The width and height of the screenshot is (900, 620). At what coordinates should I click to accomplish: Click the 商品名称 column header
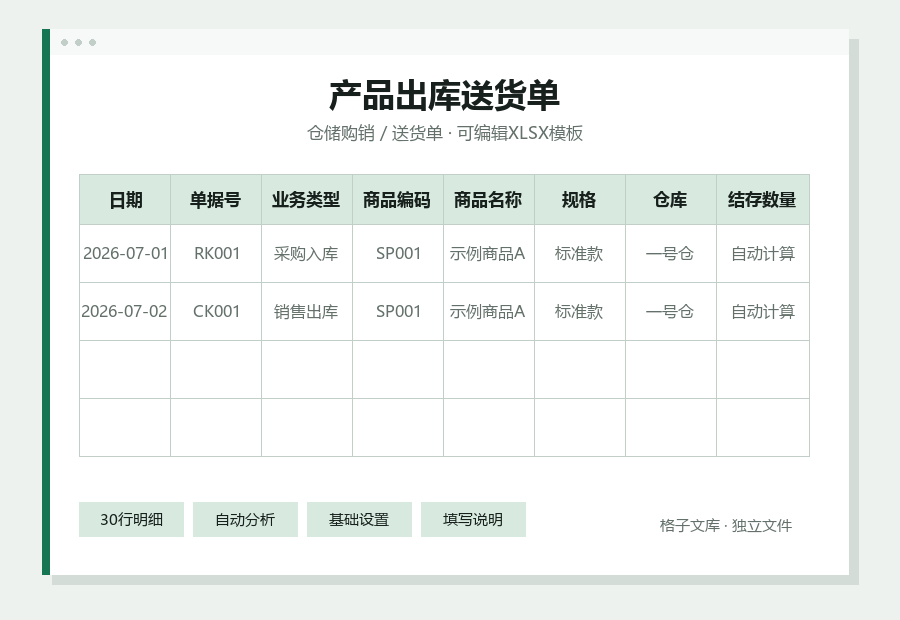pos(488,200)
